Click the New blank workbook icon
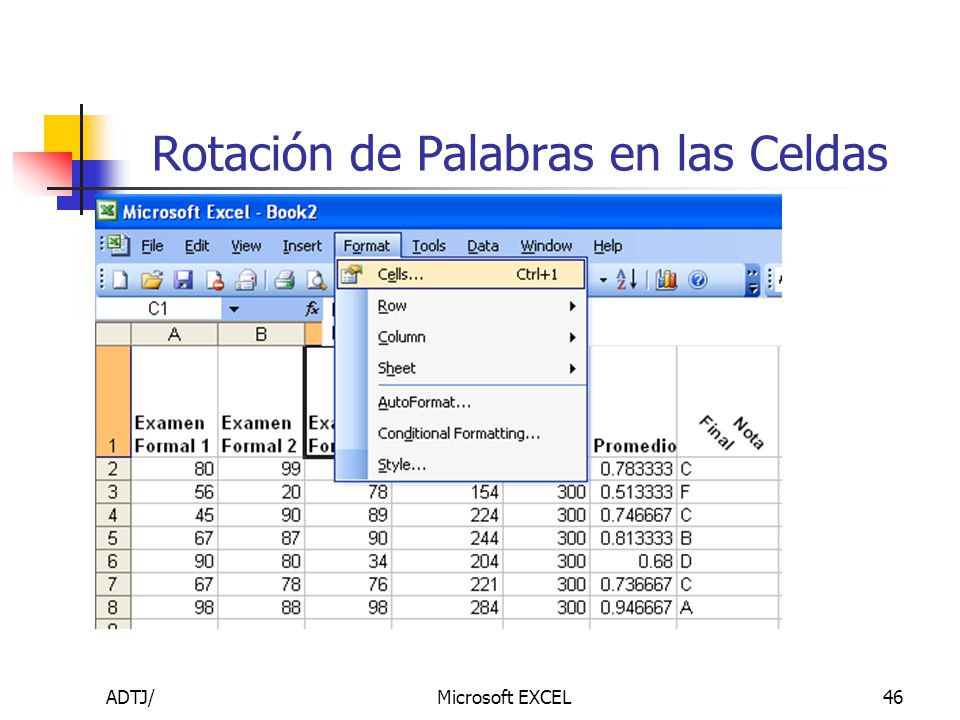Image resolution: width=960 pixels, height=720 pixels. pos(121,280)
